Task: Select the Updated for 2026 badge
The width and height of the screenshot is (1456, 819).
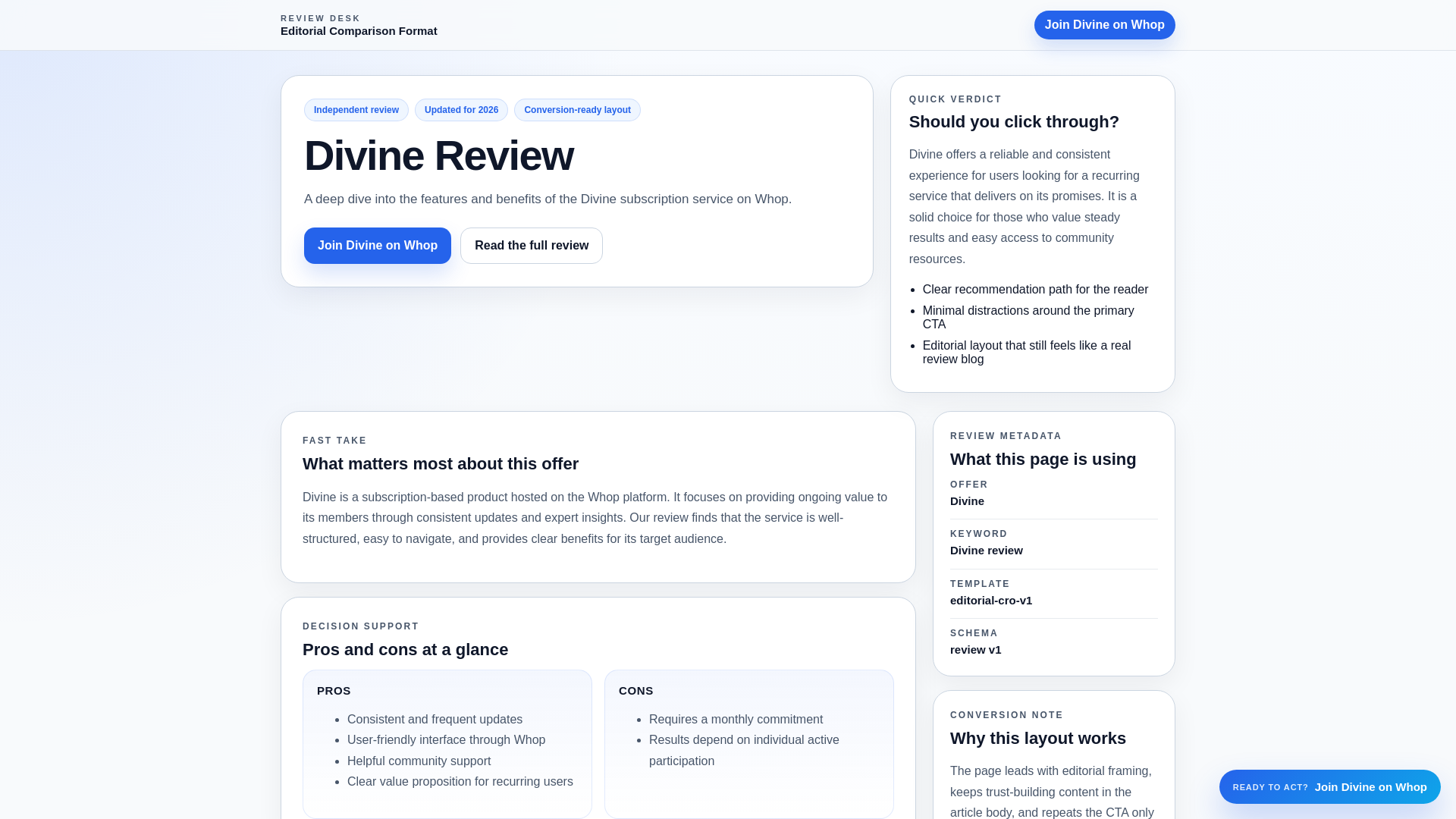Action: point(461,110)
